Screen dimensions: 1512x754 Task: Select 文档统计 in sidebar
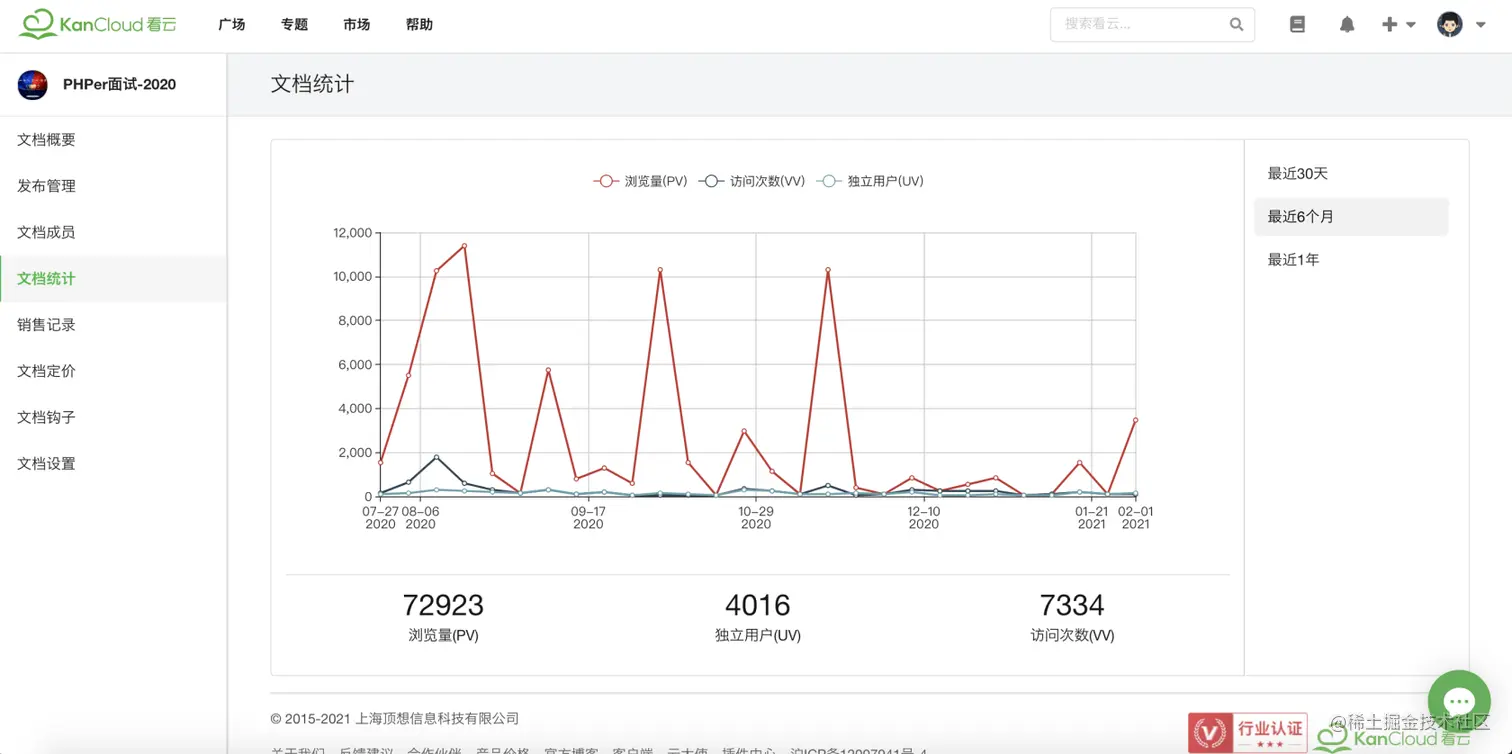[x=113, y=279]
